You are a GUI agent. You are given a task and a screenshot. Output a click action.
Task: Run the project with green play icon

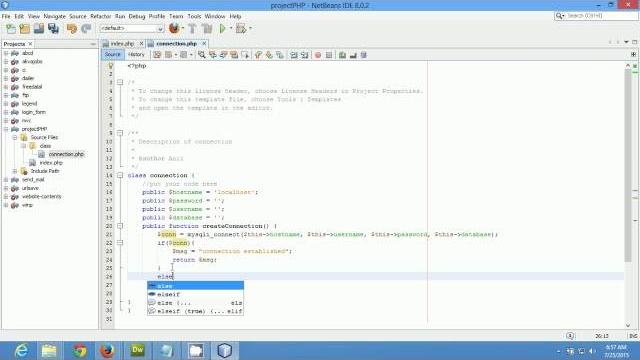(x=222, y=29)
